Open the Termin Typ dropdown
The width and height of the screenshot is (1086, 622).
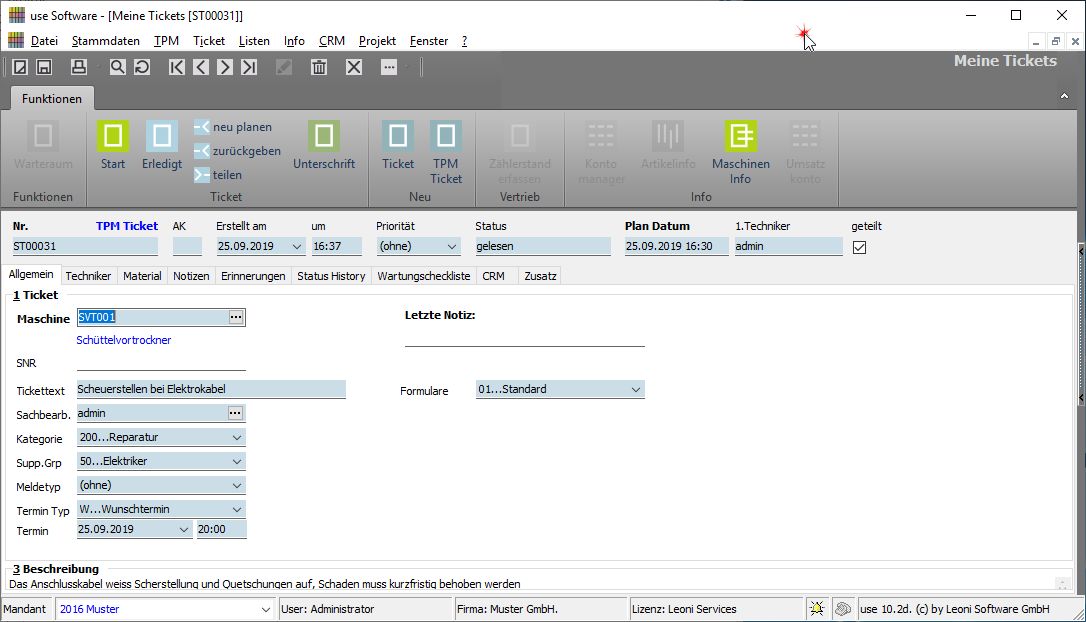point(237,510)
